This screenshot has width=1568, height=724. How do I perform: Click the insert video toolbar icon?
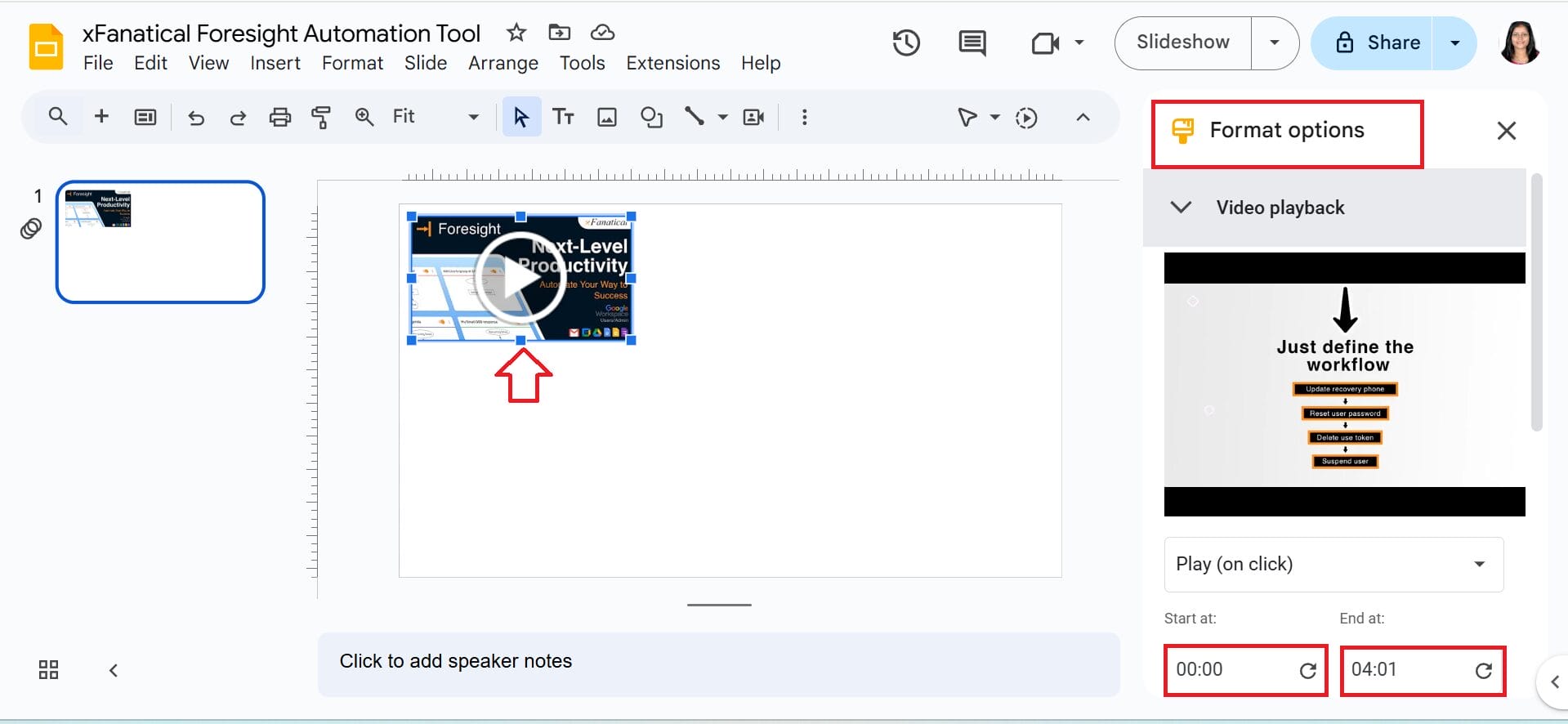coord(753,117)
